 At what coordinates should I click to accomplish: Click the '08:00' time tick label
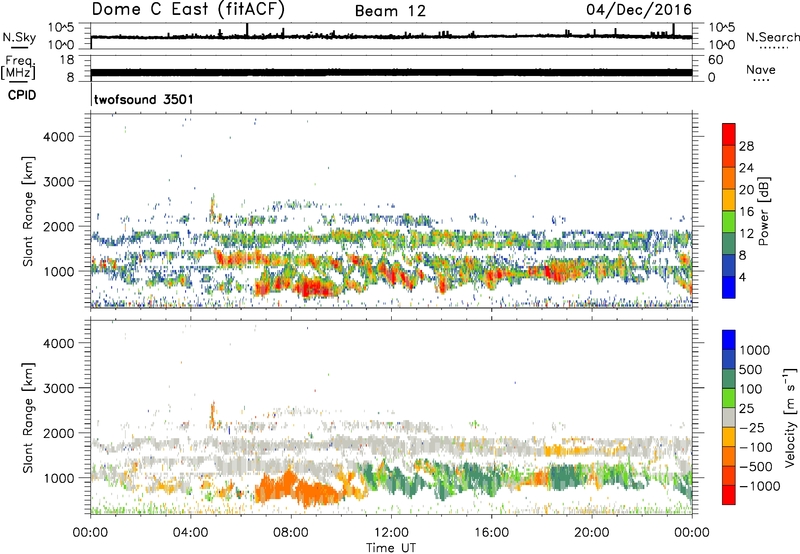(291, 533)
